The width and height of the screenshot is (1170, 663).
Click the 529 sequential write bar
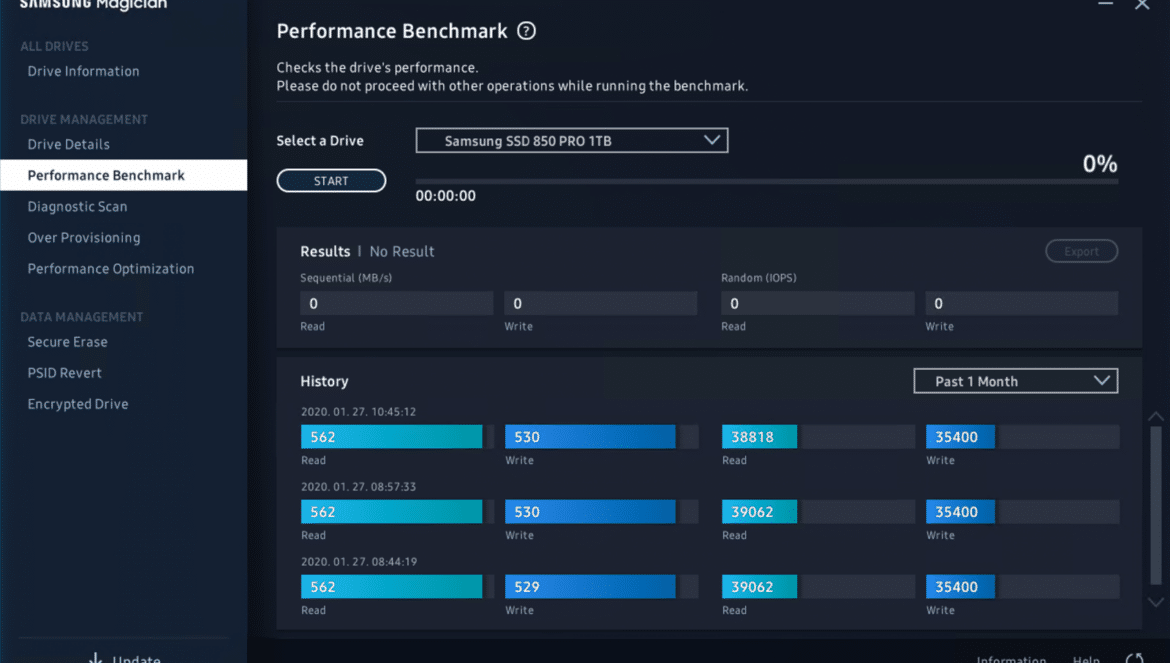tap(589, 587)
